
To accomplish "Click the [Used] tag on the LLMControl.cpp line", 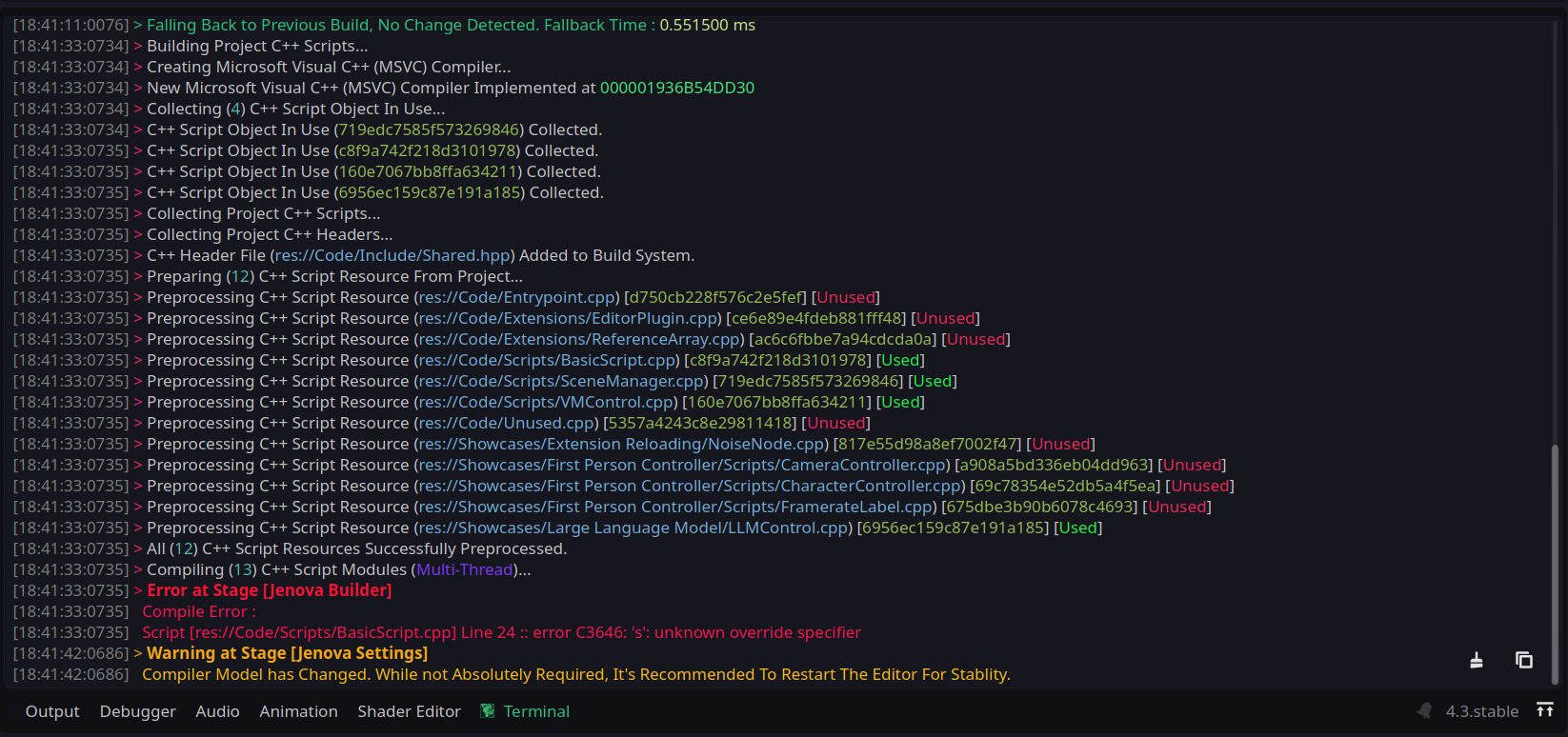I will point(1078,528).
